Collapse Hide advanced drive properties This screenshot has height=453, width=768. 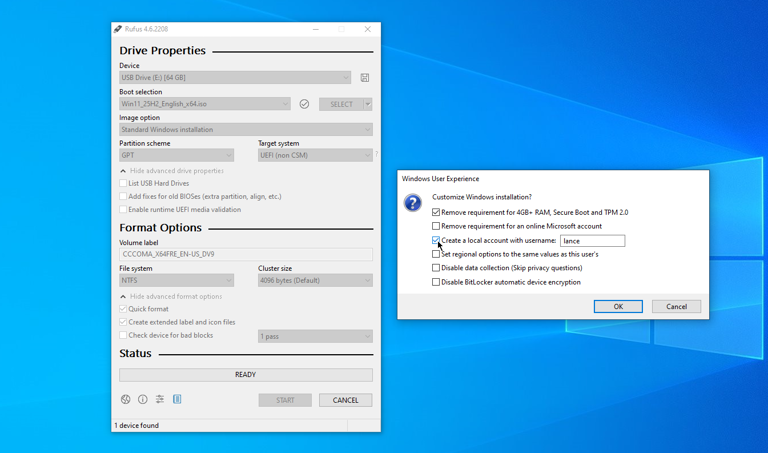(123, 171)
